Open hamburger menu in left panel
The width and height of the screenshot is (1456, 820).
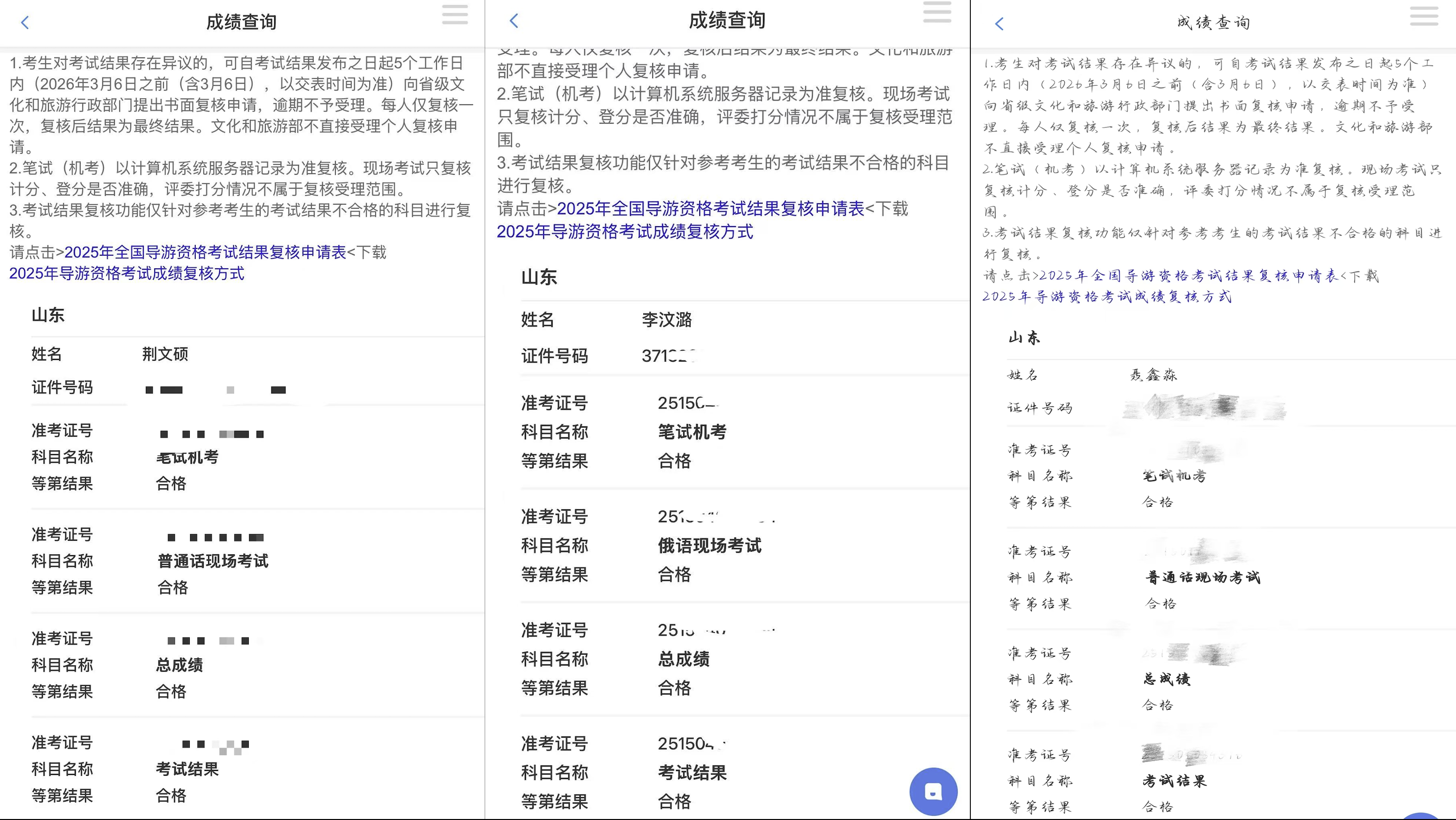454,15
